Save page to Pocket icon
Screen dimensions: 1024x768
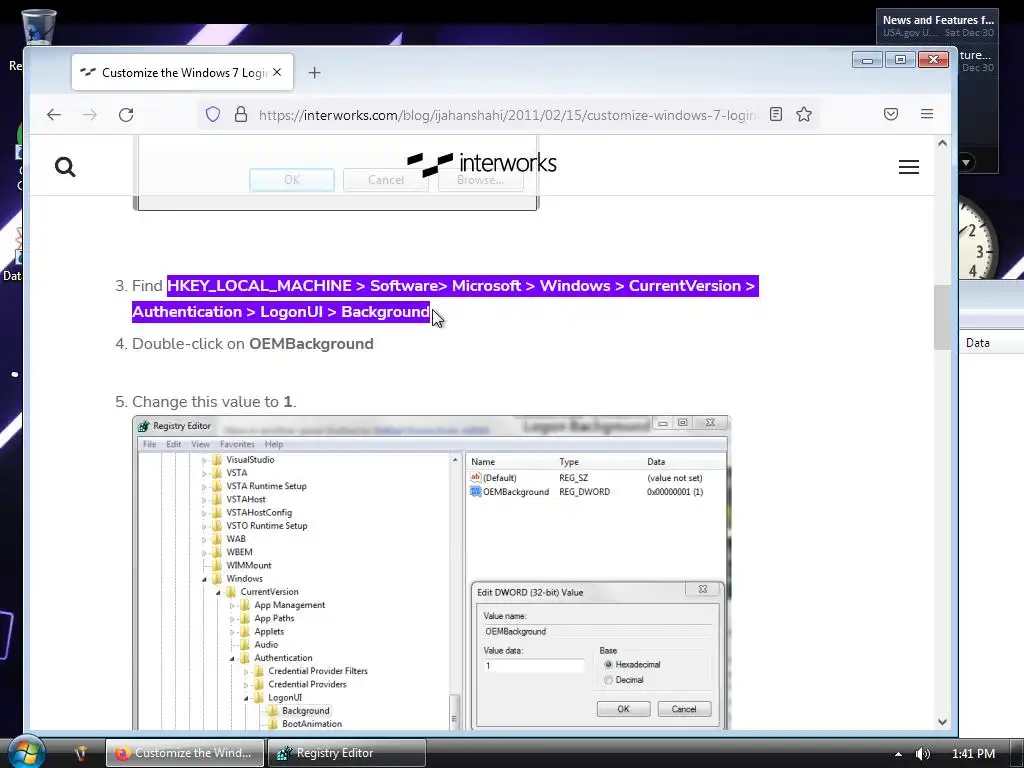point(891,114)
